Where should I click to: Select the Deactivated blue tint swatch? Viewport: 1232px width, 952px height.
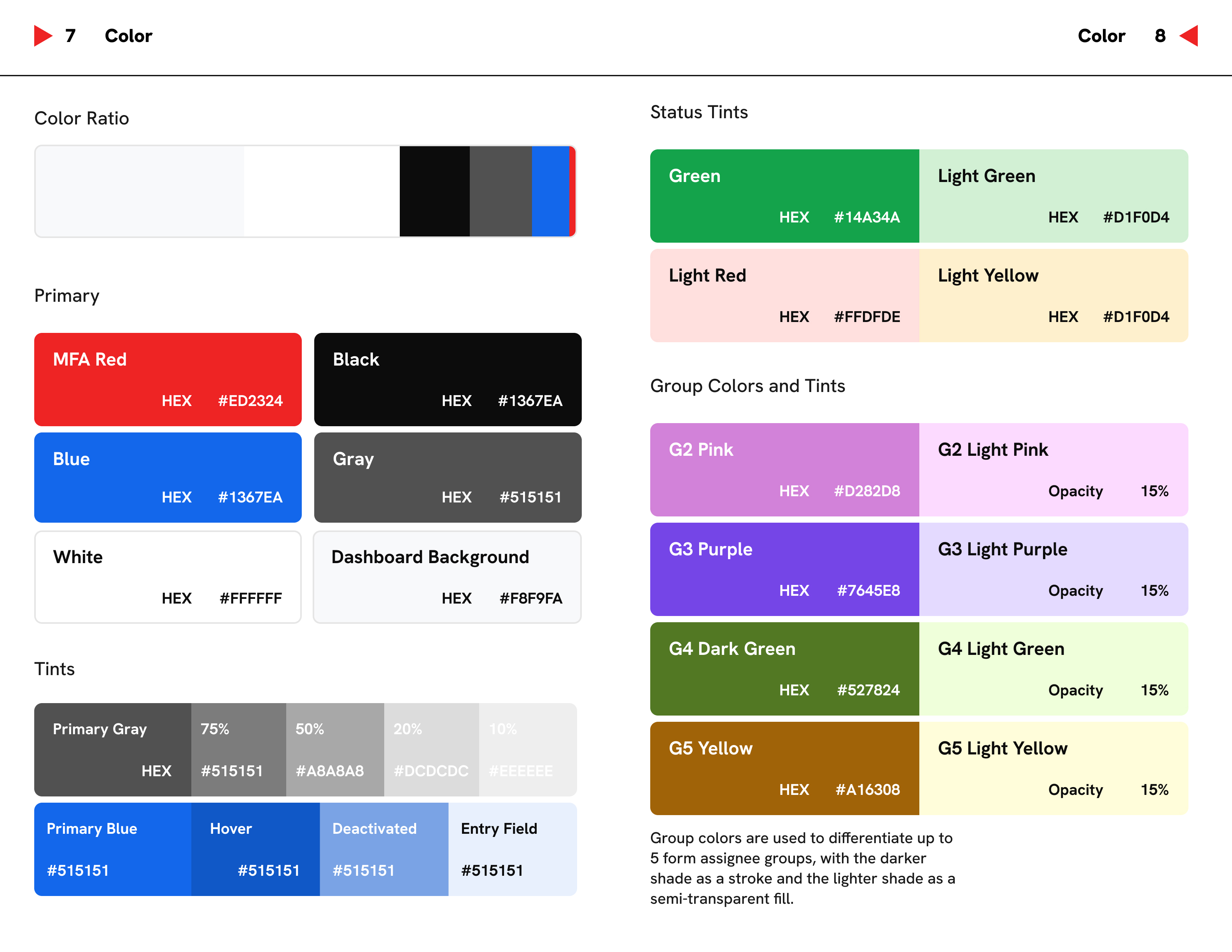[383, 849]
